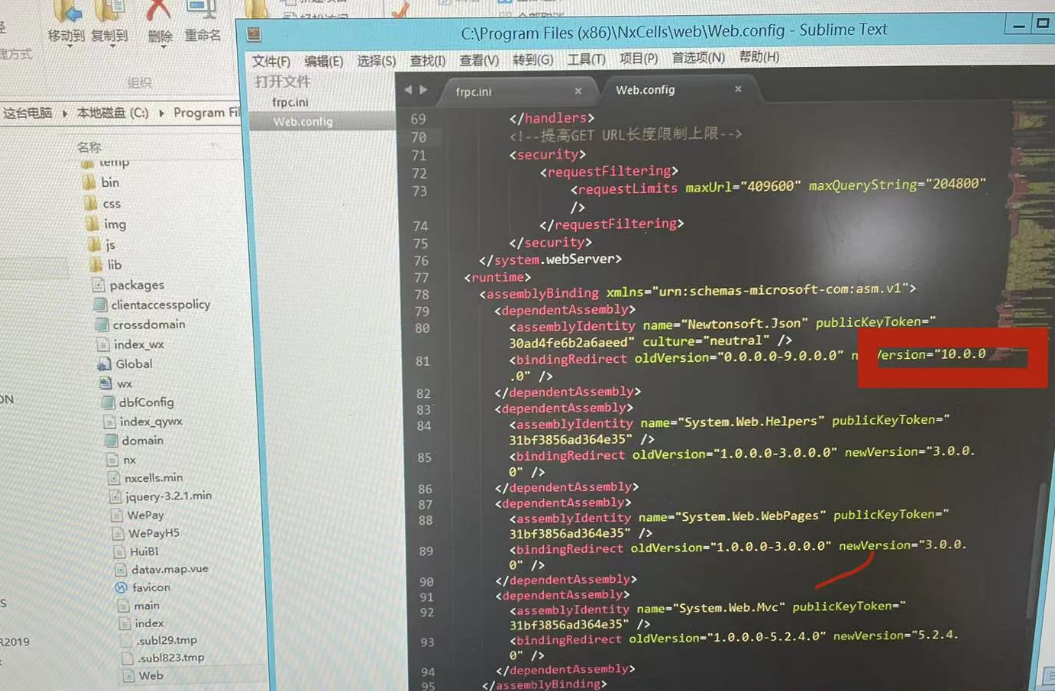Click 这台电脑 in the Explorer address bar

pos(28,113)
